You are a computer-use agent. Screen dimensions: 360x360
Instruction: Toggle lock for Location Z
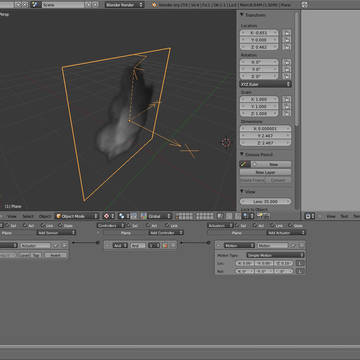point(286,47)
